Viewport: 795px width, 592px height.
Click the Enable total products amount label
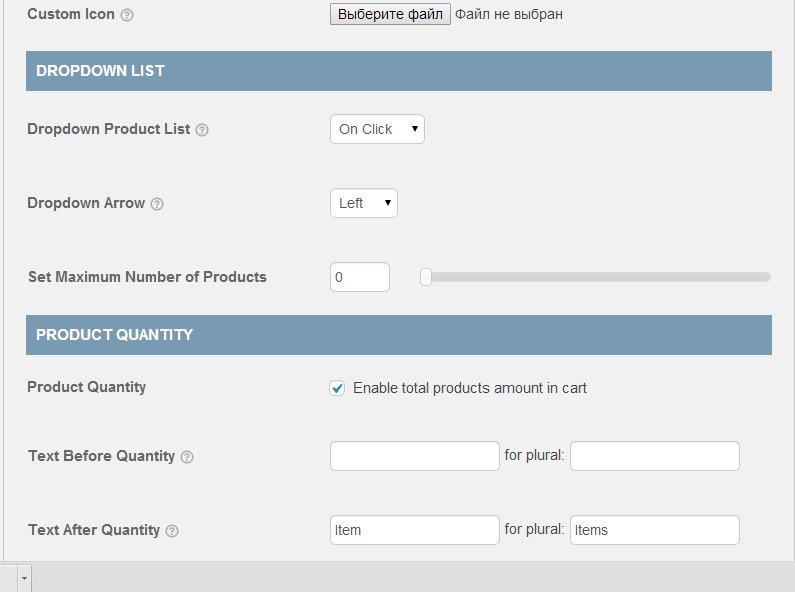(470, 388)
